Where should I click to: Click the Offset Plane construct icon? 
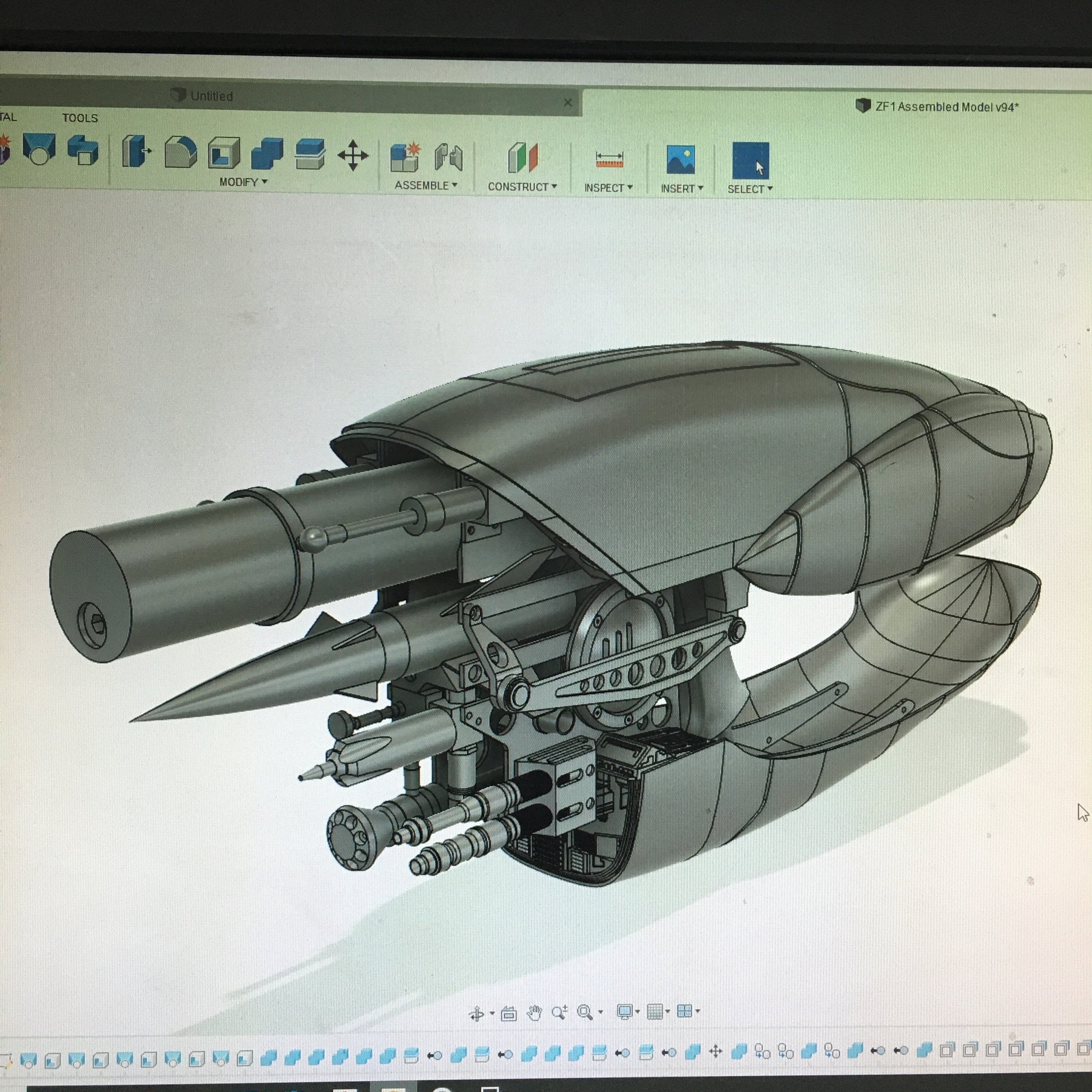click(523, 158)
